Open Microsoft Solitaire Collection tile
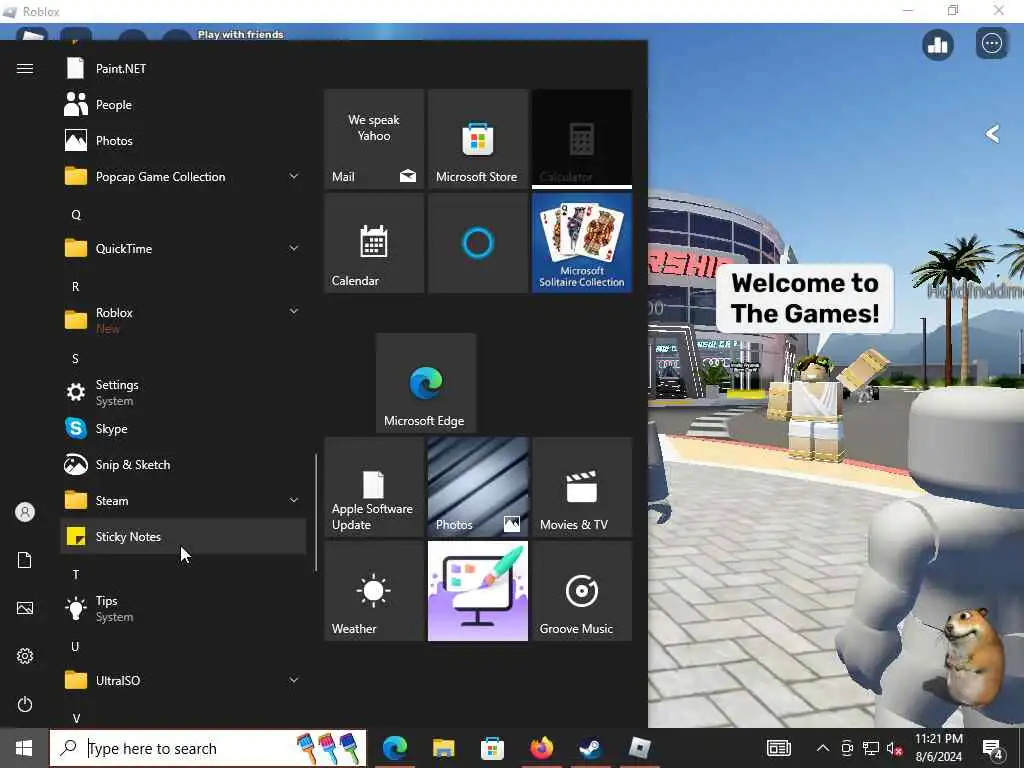 (582, 243)
